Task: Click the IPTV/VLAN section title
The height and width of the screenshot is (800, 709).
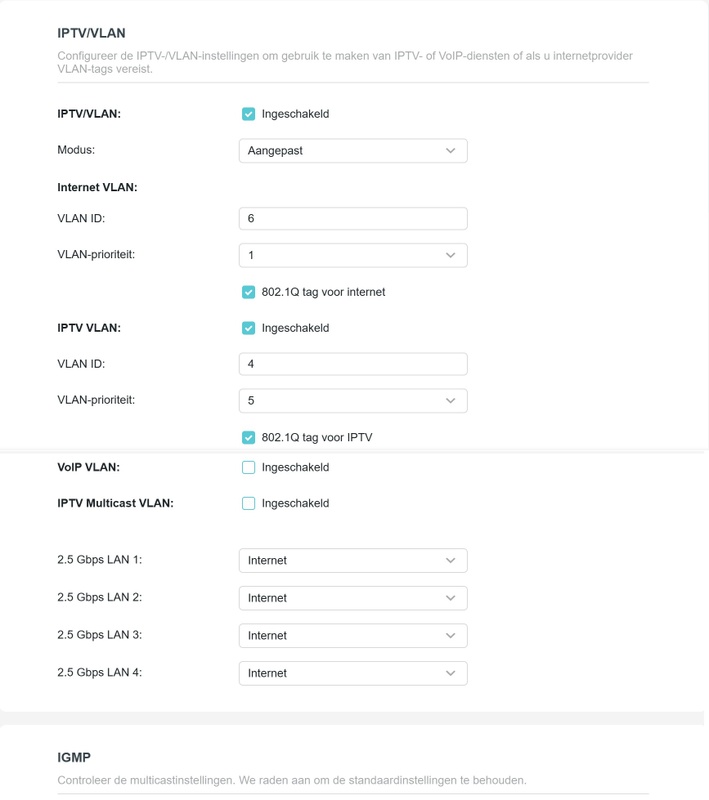Action: click(91, 33)
